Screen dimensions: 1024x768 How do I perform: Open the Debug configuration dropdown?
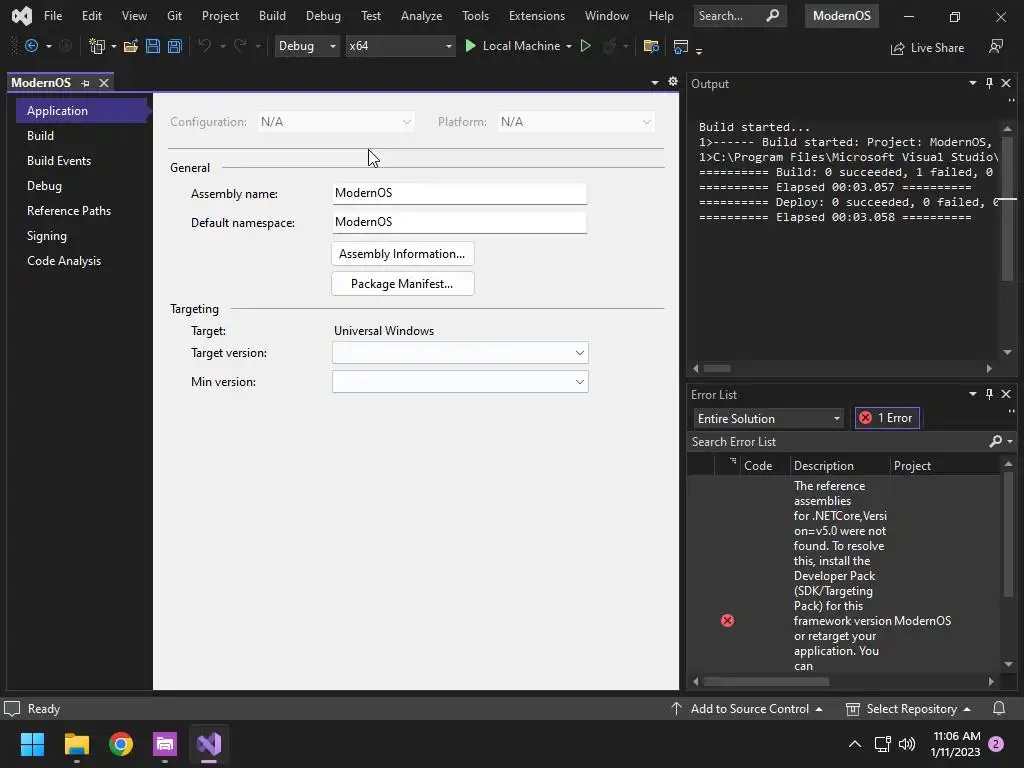(307, 46)
